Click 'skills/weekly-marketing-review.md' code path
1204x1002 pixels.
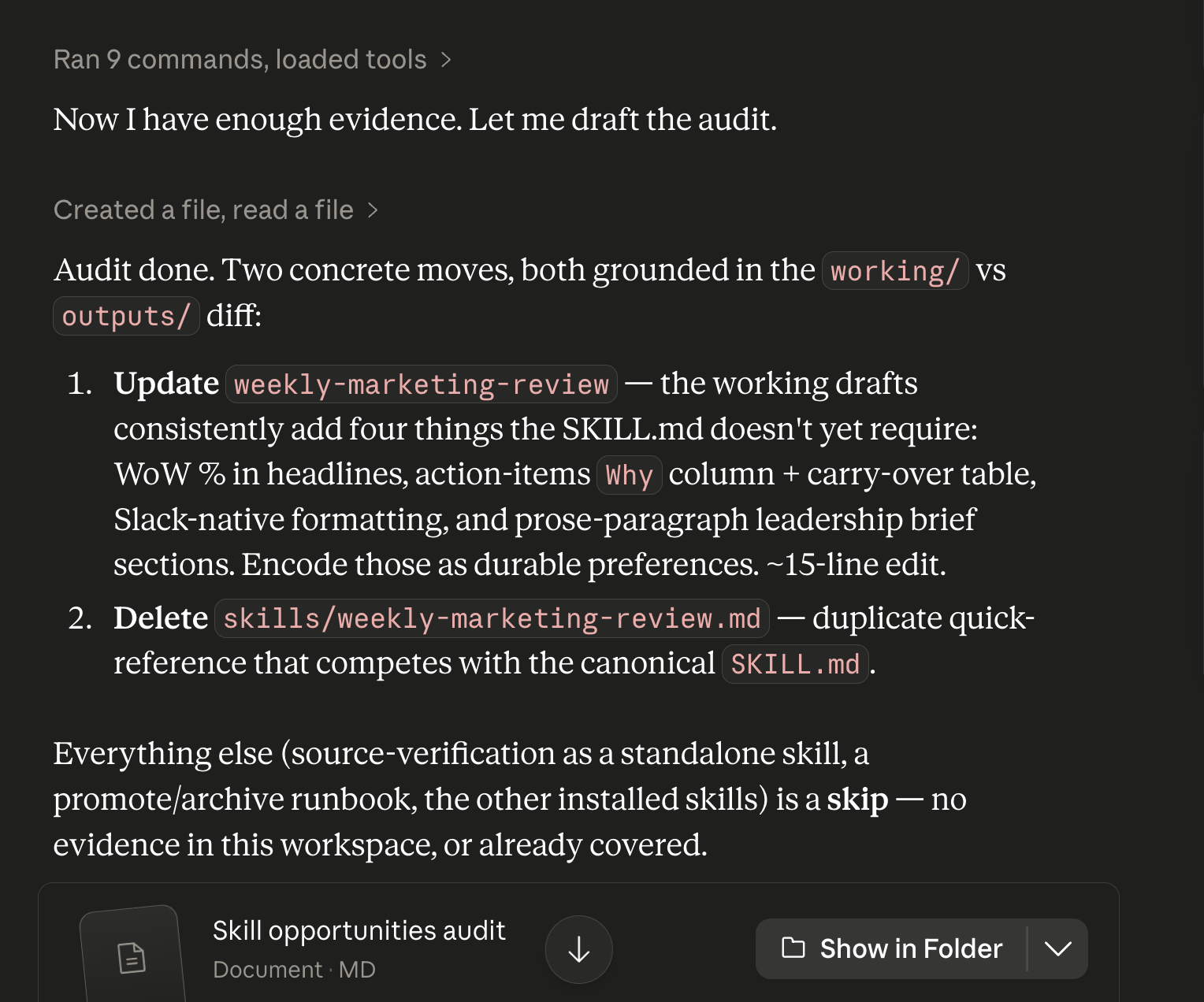492,618
